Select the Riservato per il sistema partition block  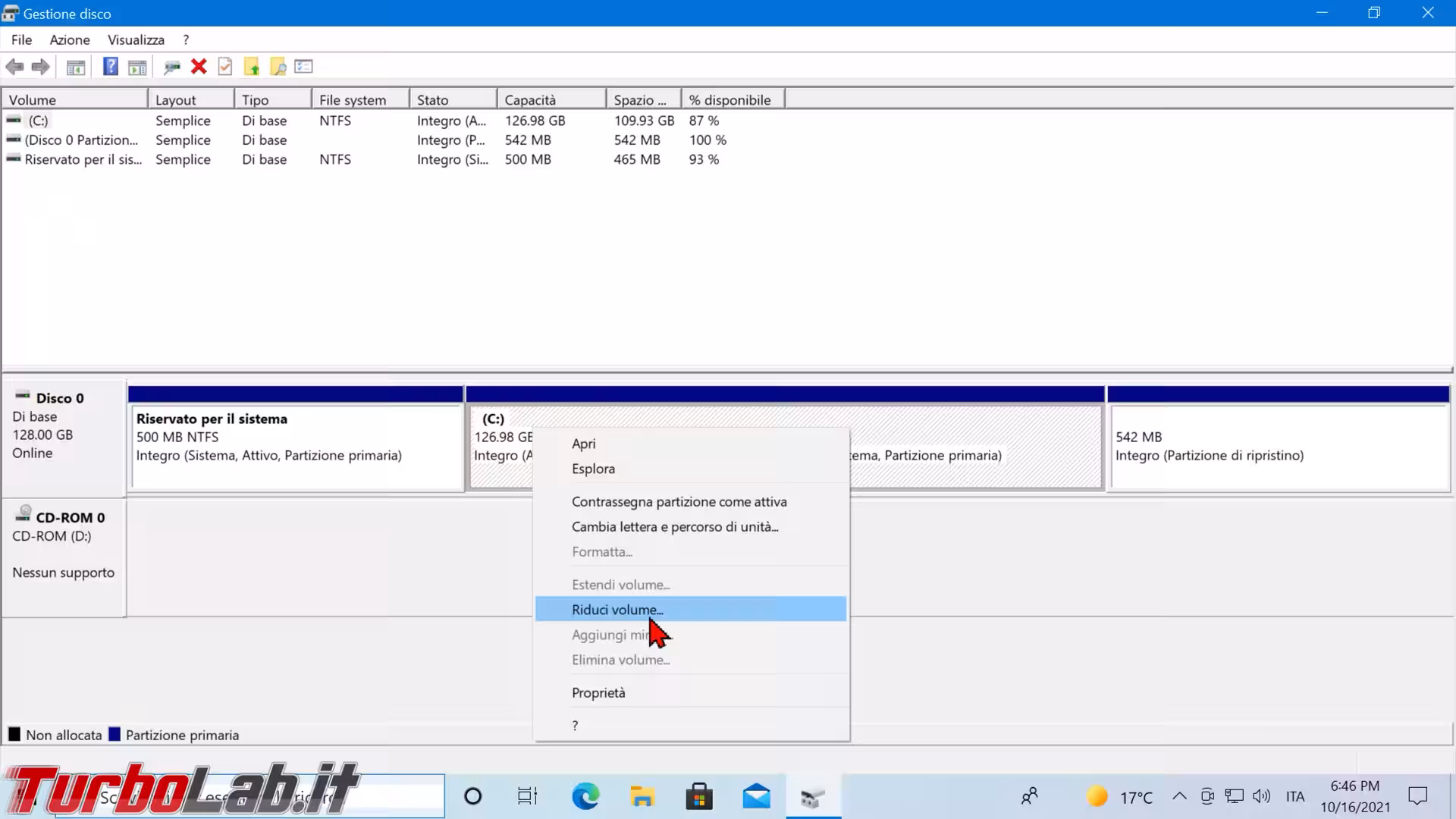(296, 447)
